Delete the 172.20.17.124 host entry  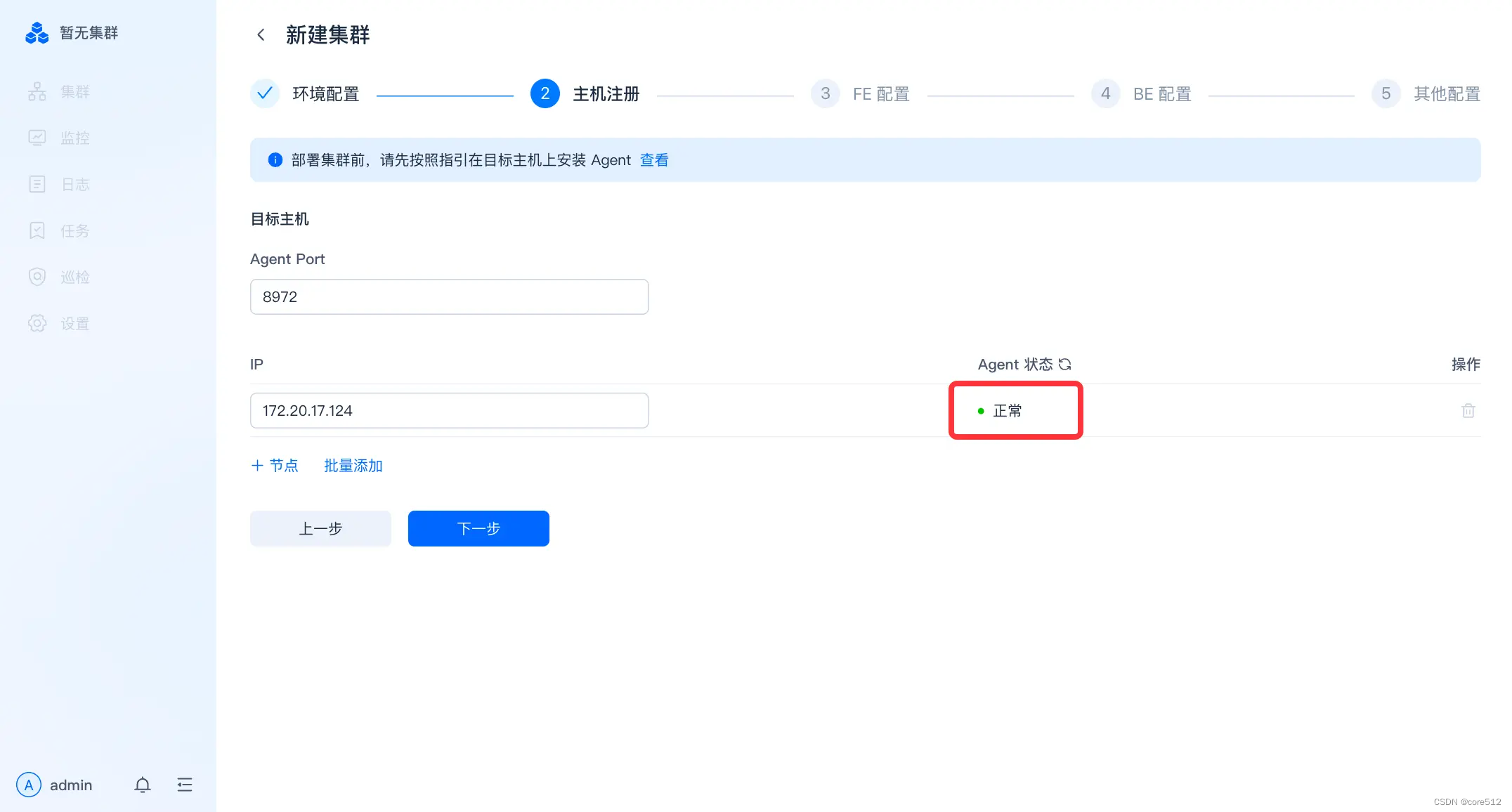[1468, 410]
